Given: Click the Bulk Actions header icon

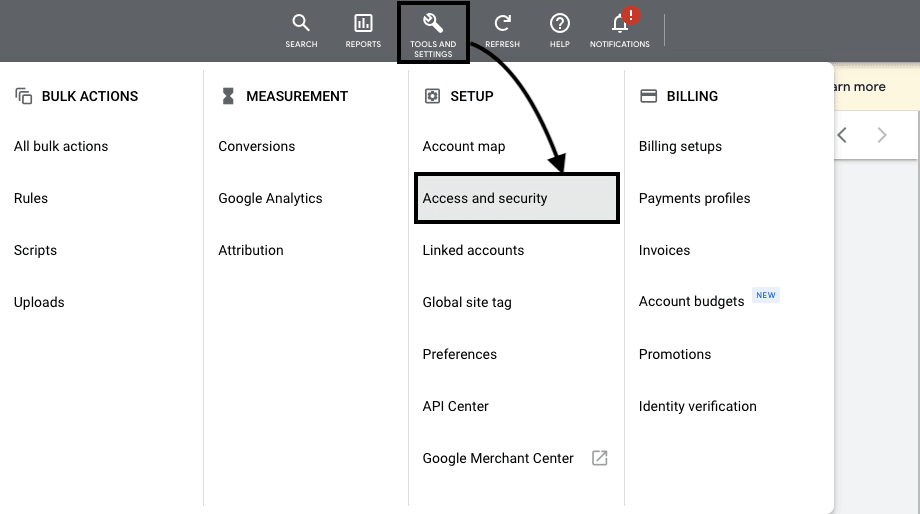Looking at the screenshot, I should (x=23, y=96).
